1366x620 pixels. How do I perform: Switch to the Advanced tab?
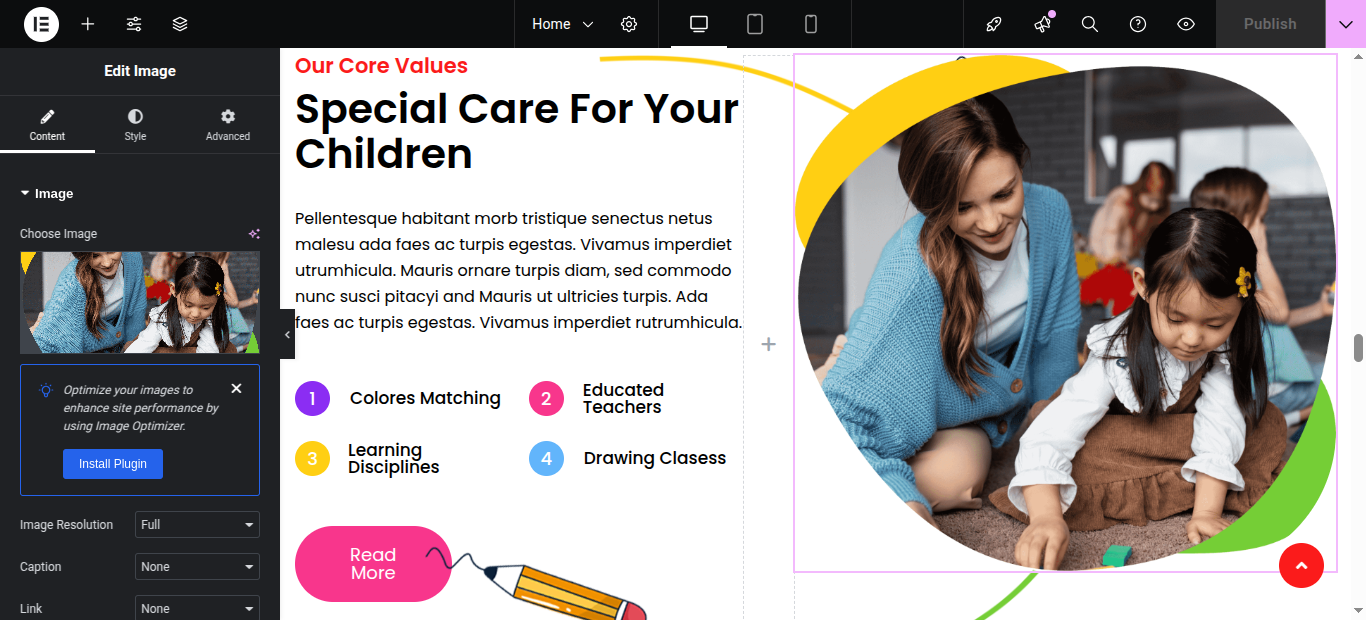[x=228, y=125]
